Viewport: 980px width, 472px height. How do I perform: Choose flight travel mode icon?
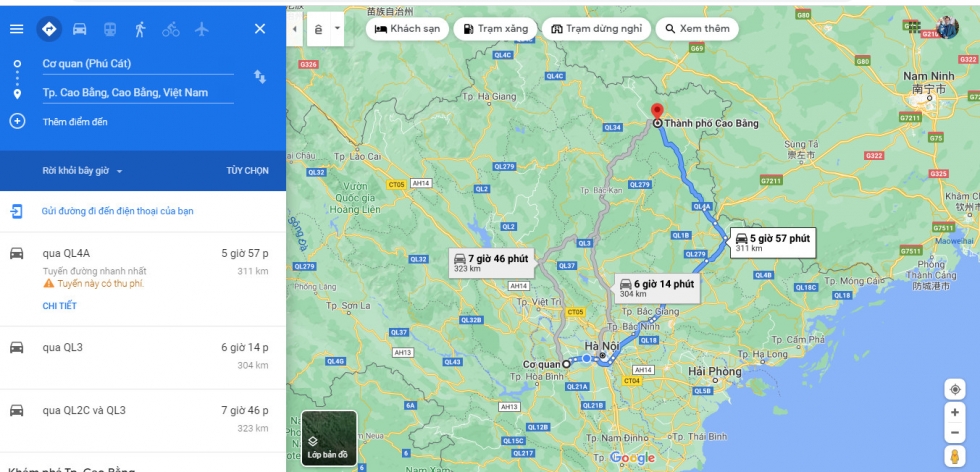point(201,29)
